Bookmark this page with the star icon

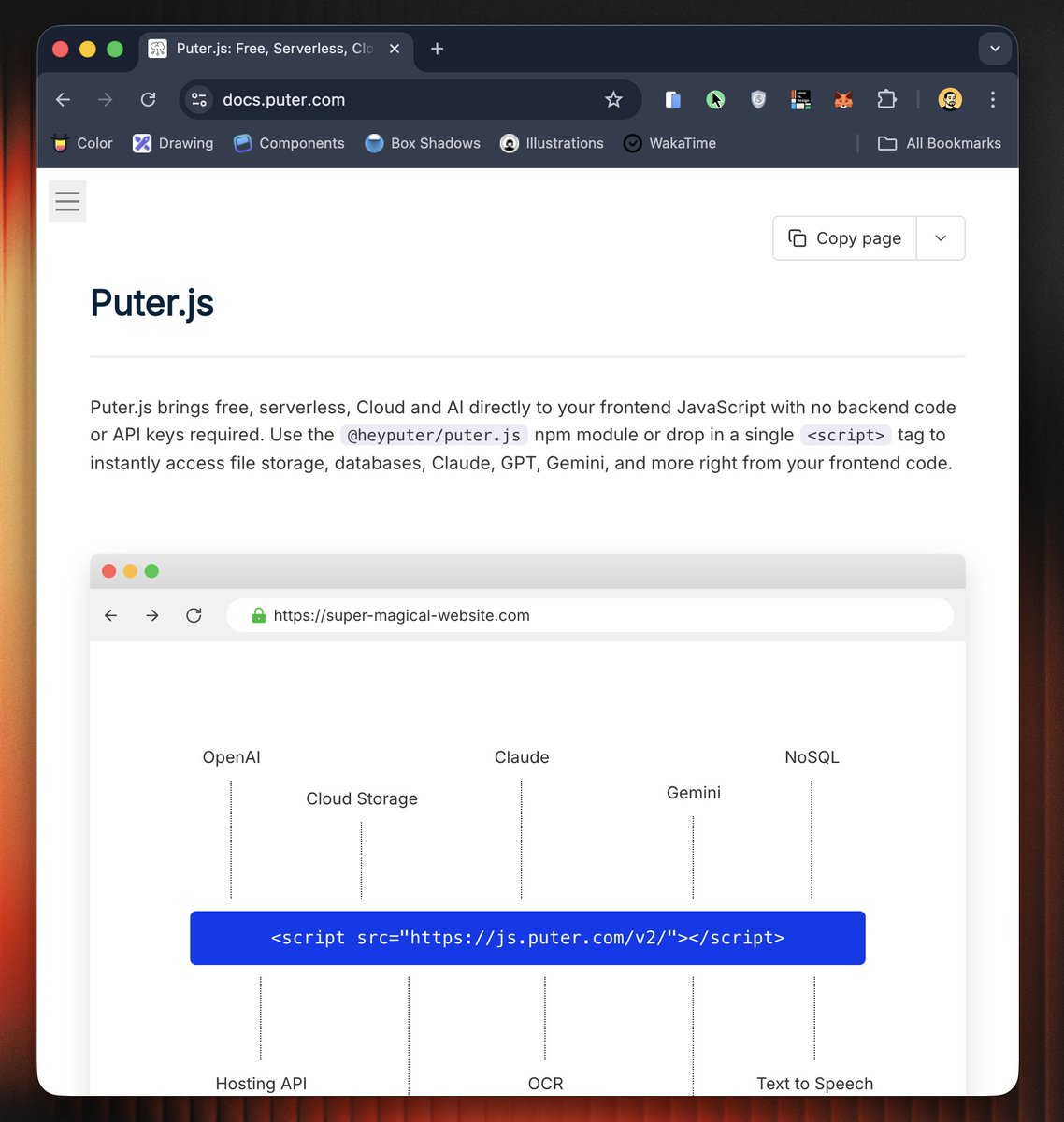pyautogui.click(x=613, y=99)
